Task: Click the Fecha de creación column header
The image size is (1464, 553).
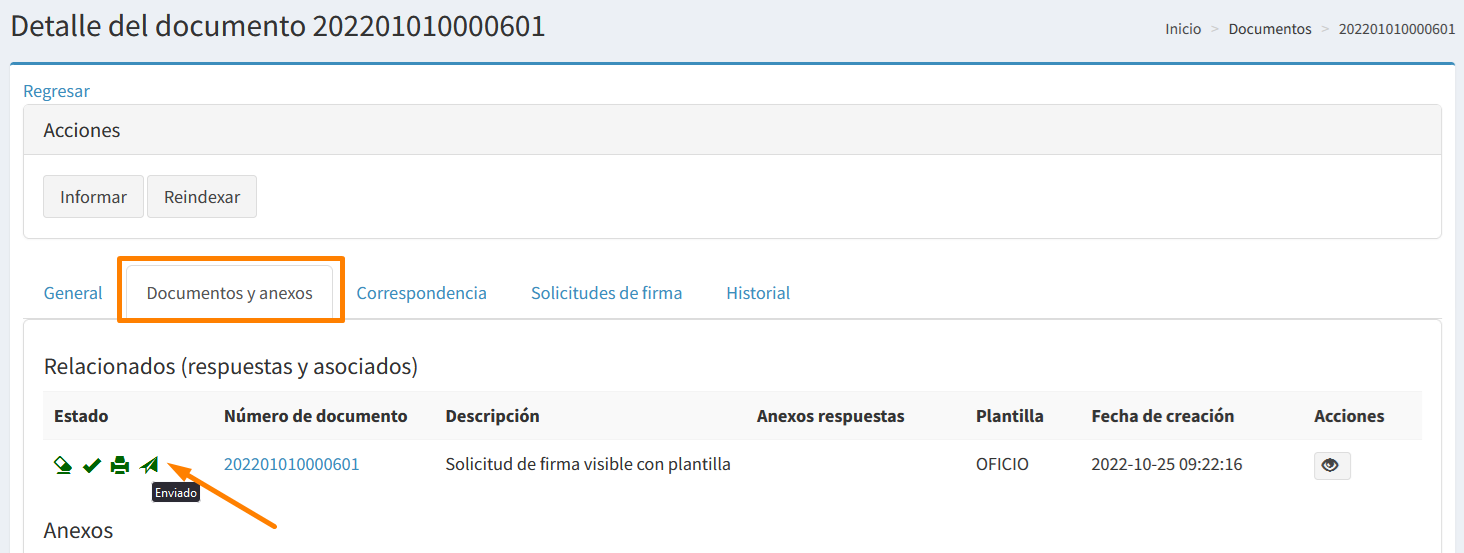Action: 1163,416
